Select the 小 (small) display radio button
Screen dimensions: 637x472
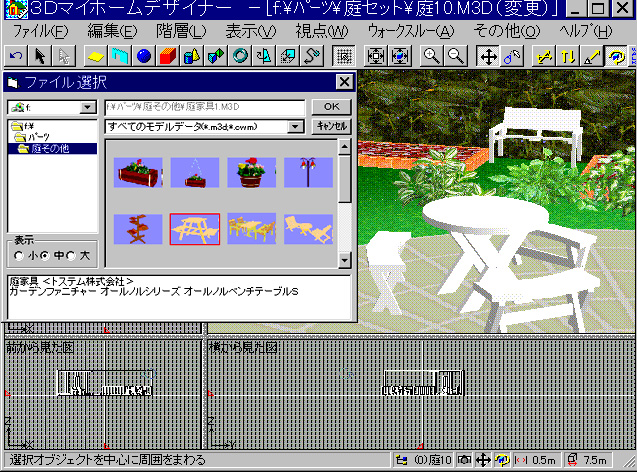click(x=19, y=256)
